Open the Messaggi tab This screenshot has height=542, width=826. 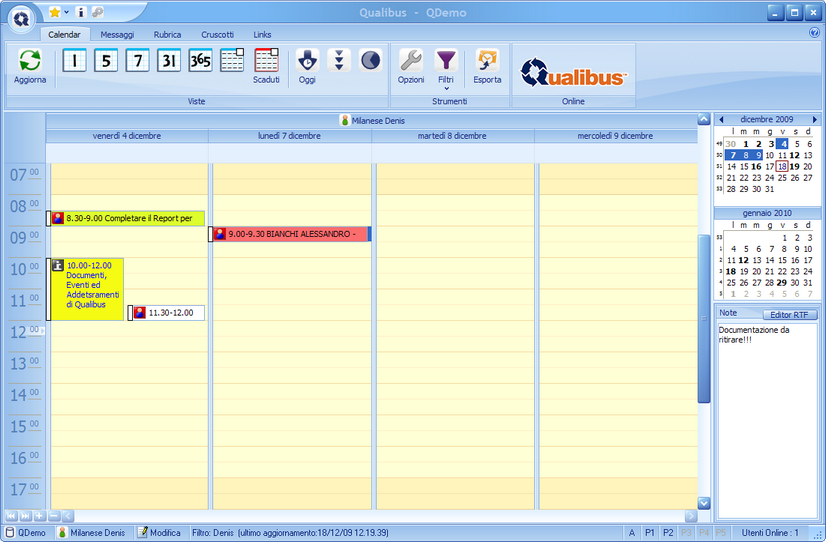point(117,34)
